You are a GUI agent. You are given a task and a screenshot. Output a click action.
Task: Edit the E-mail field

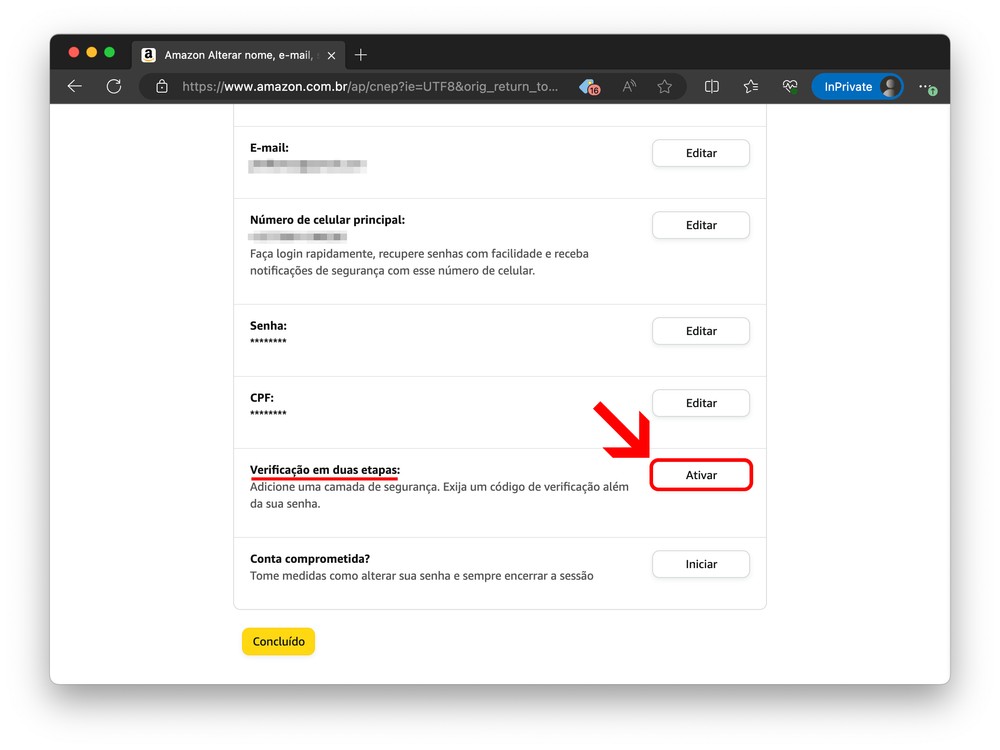[x=701, y=153]
